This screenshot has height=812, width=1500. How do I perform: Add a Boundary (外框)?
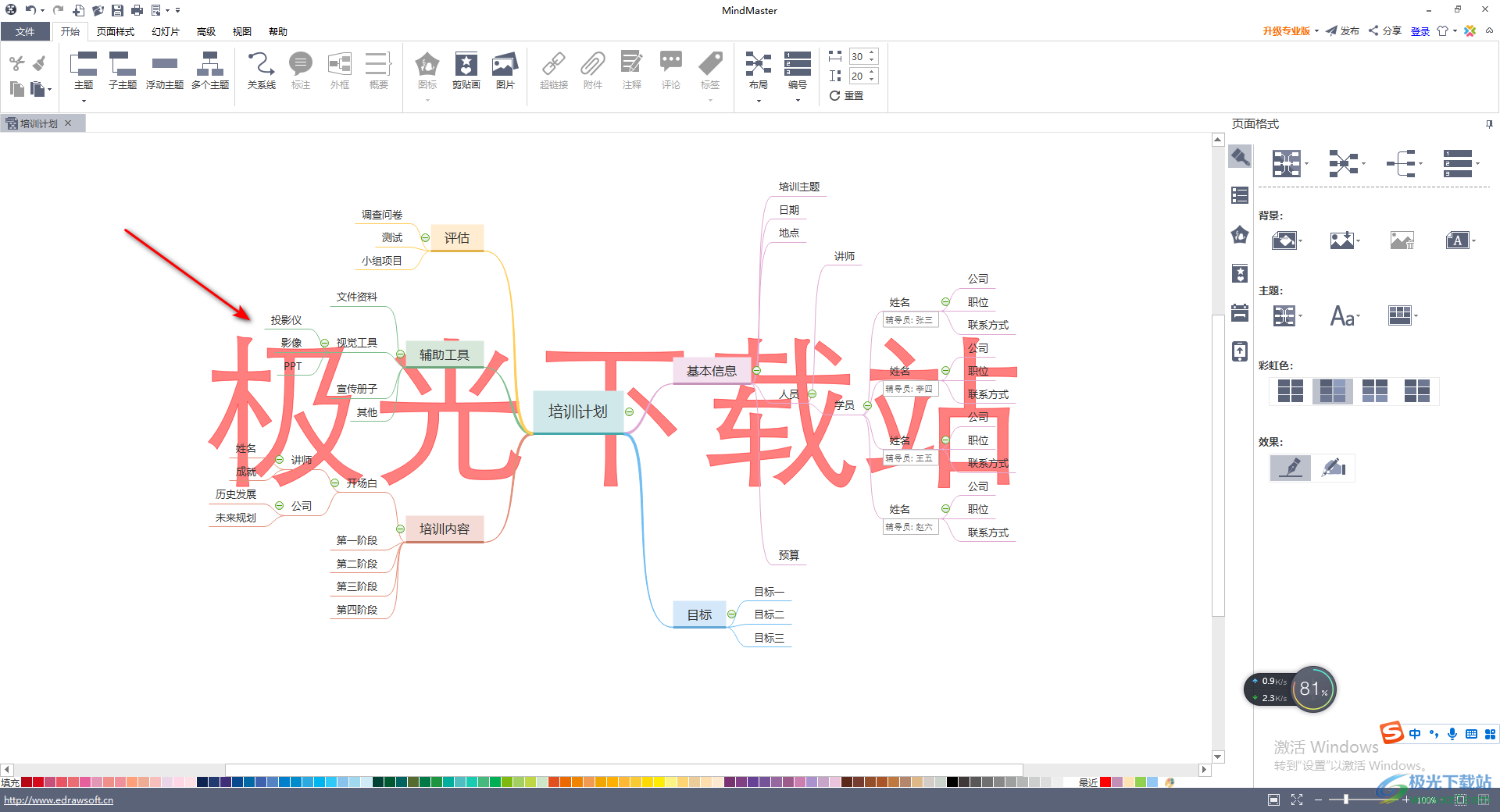tap(340, 70)
